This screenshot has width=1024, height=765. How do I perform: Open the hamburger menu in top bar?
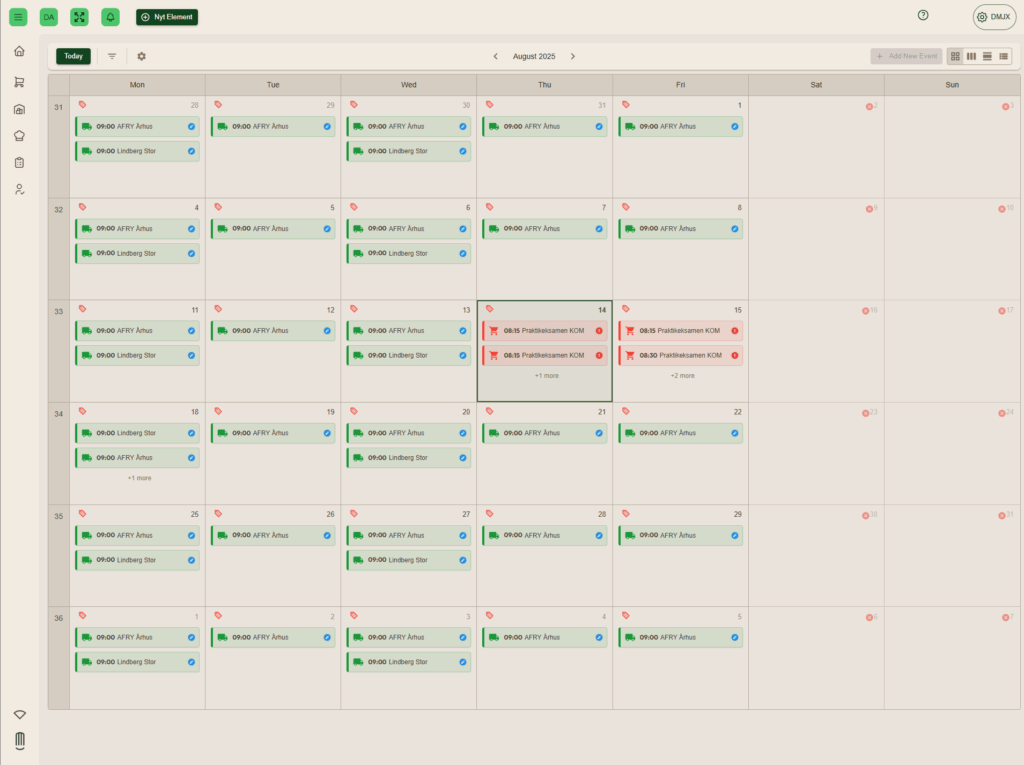(x=18, y=17)
